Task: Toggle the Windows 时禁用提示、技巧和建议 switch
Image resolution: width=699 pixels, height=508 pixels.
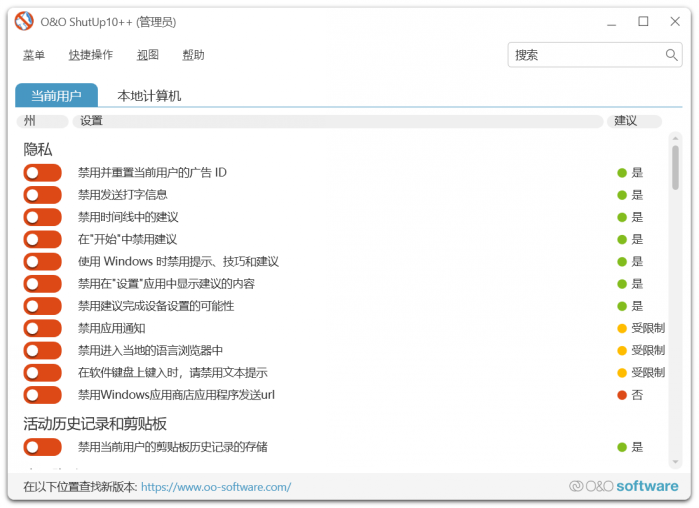Action: coord(42,262)
